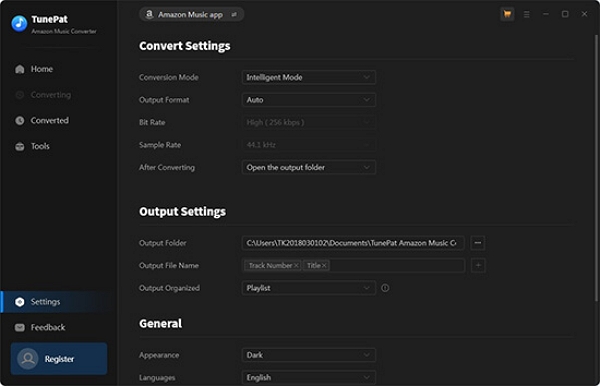Click the Output Organized label
Screen dimensions: 600x386
point(169,288)
